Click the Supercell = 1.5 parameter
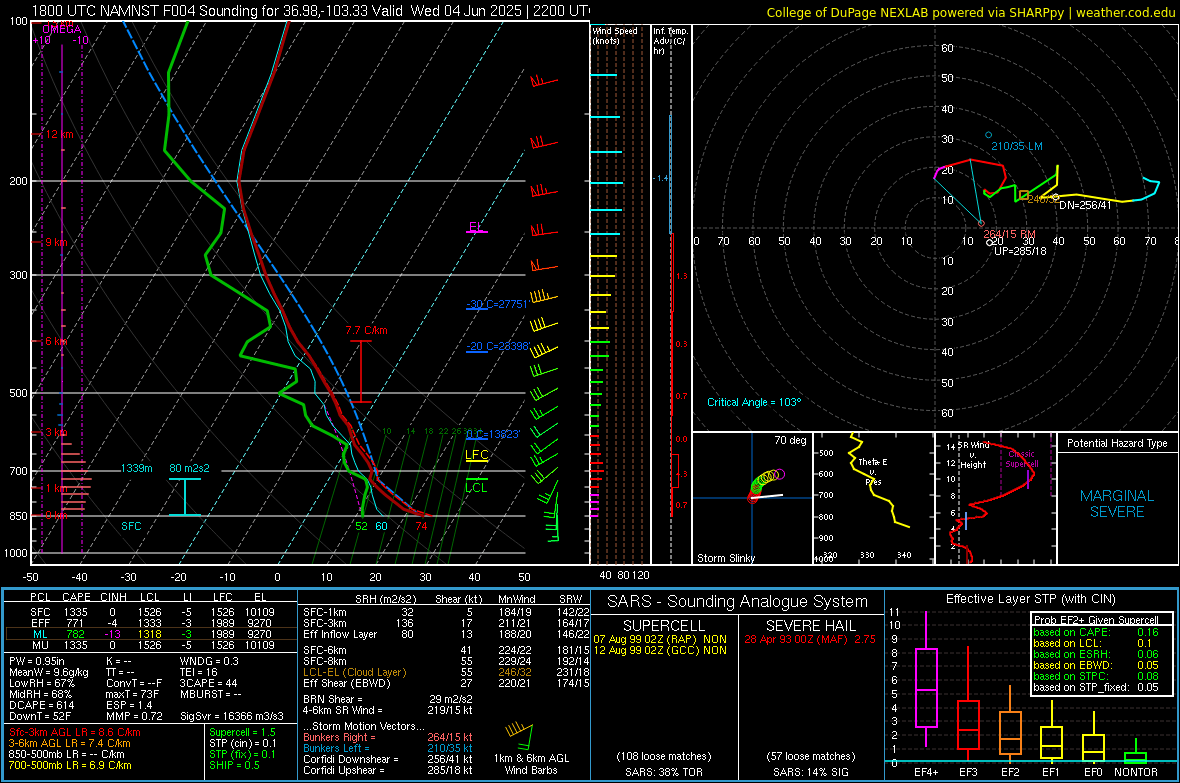1180x783 pixels. pyautogui.click(x=242, y=732)
